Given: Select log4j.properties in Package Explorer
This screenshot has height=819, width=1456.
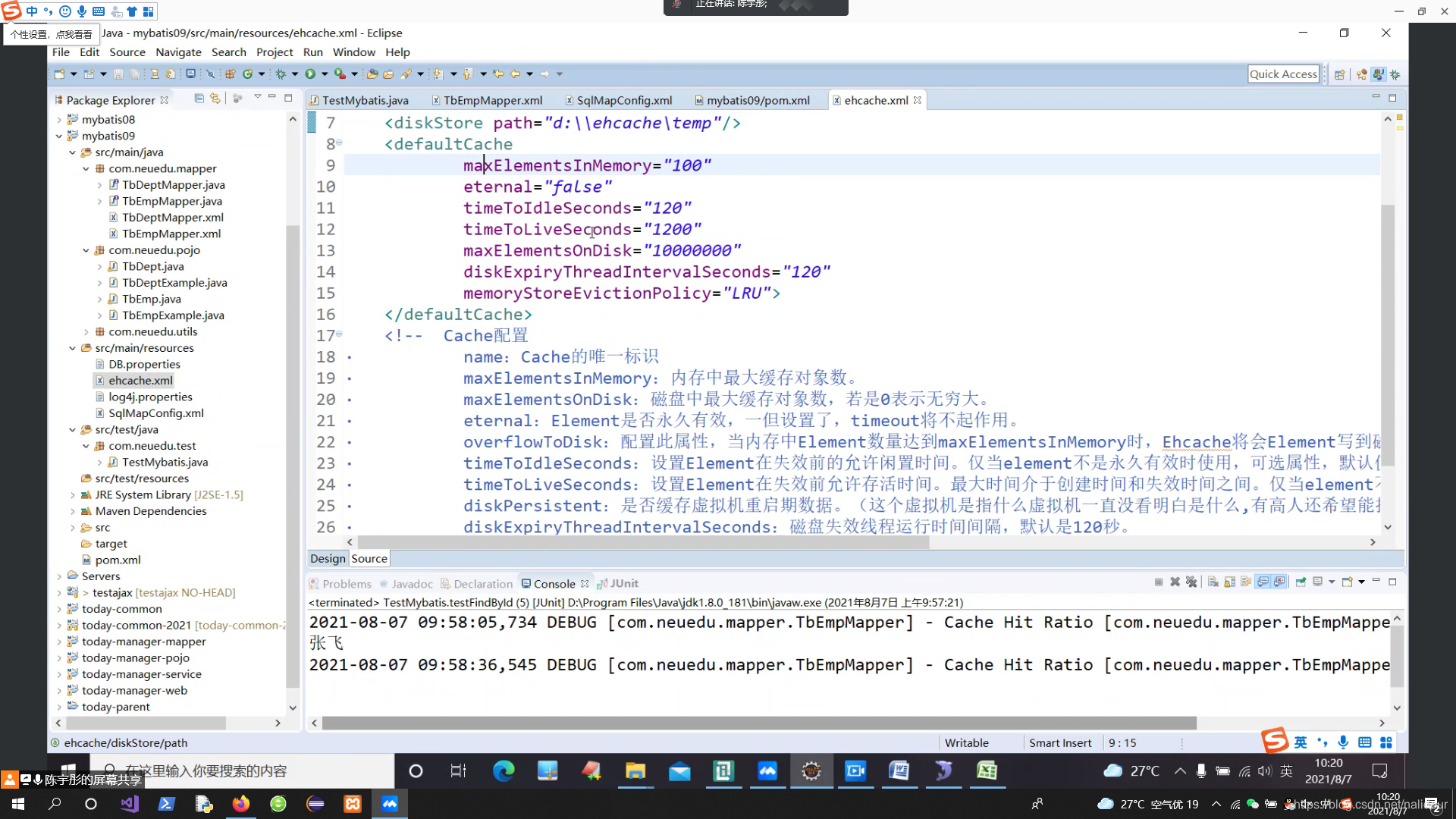Looking at the screenshot, I should [x=150, y=397].
